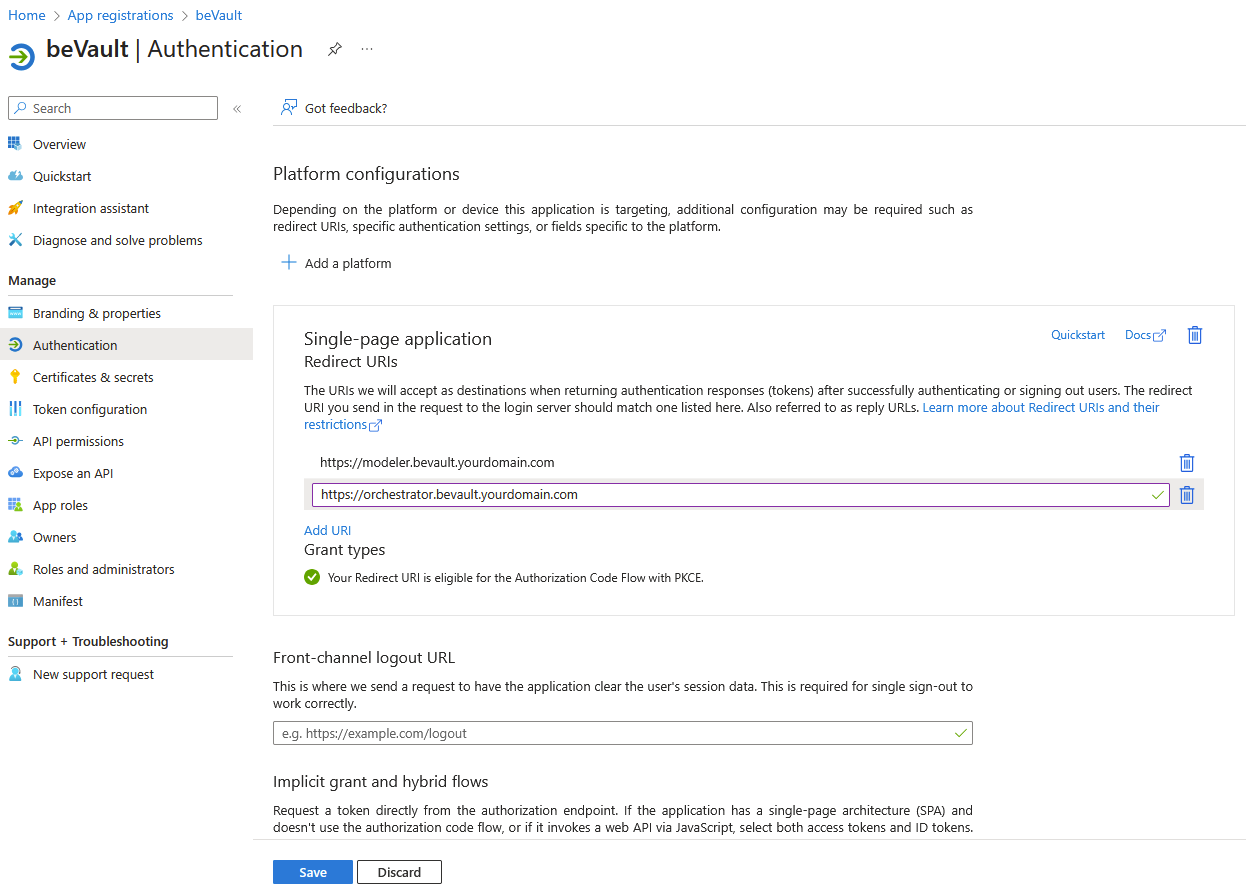
Task: Go to API permissions page
Action: [x=78, y=441]
